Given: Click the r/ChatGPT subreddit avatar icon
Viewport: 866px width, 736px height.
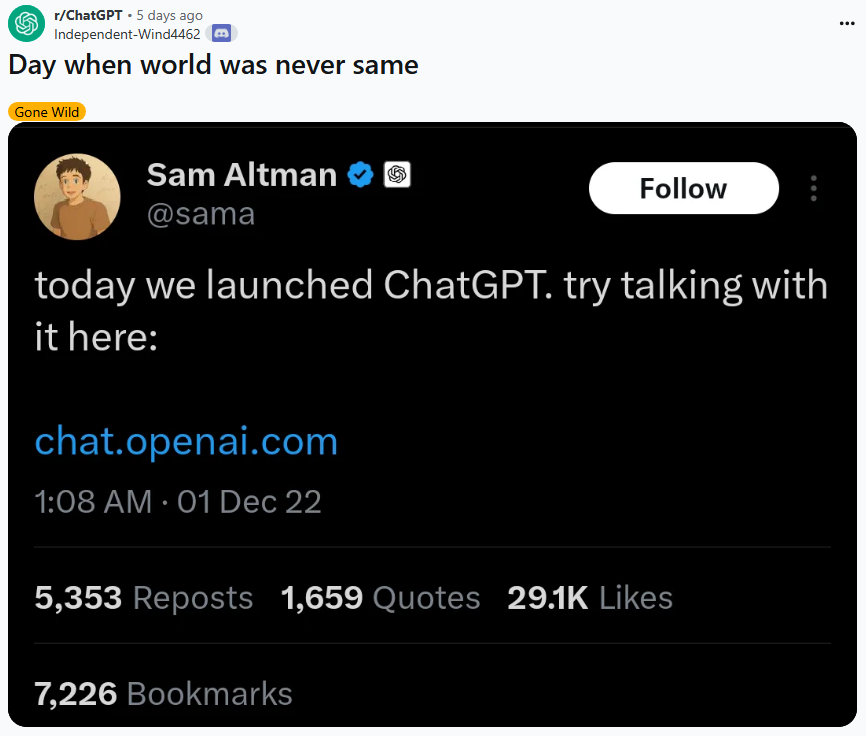Looking at the screenshot, I should coord(26,23).
